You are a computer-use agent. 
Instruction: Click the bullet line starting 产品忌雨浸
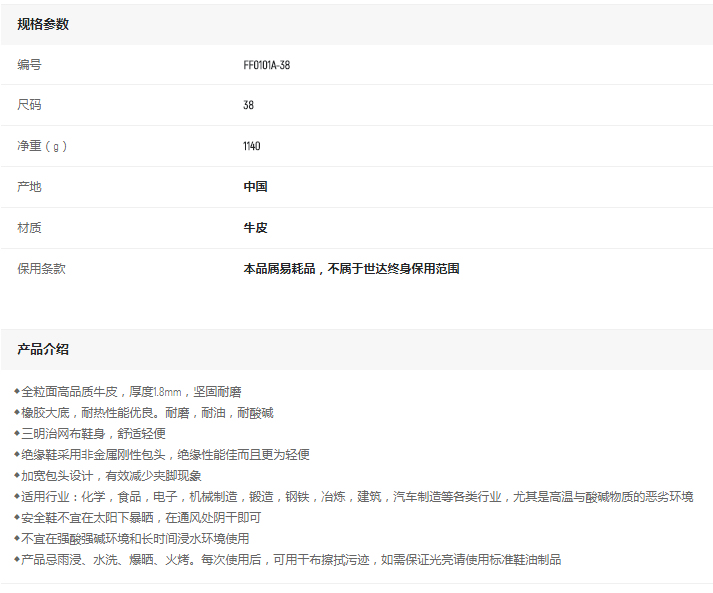tap(290, 560)
